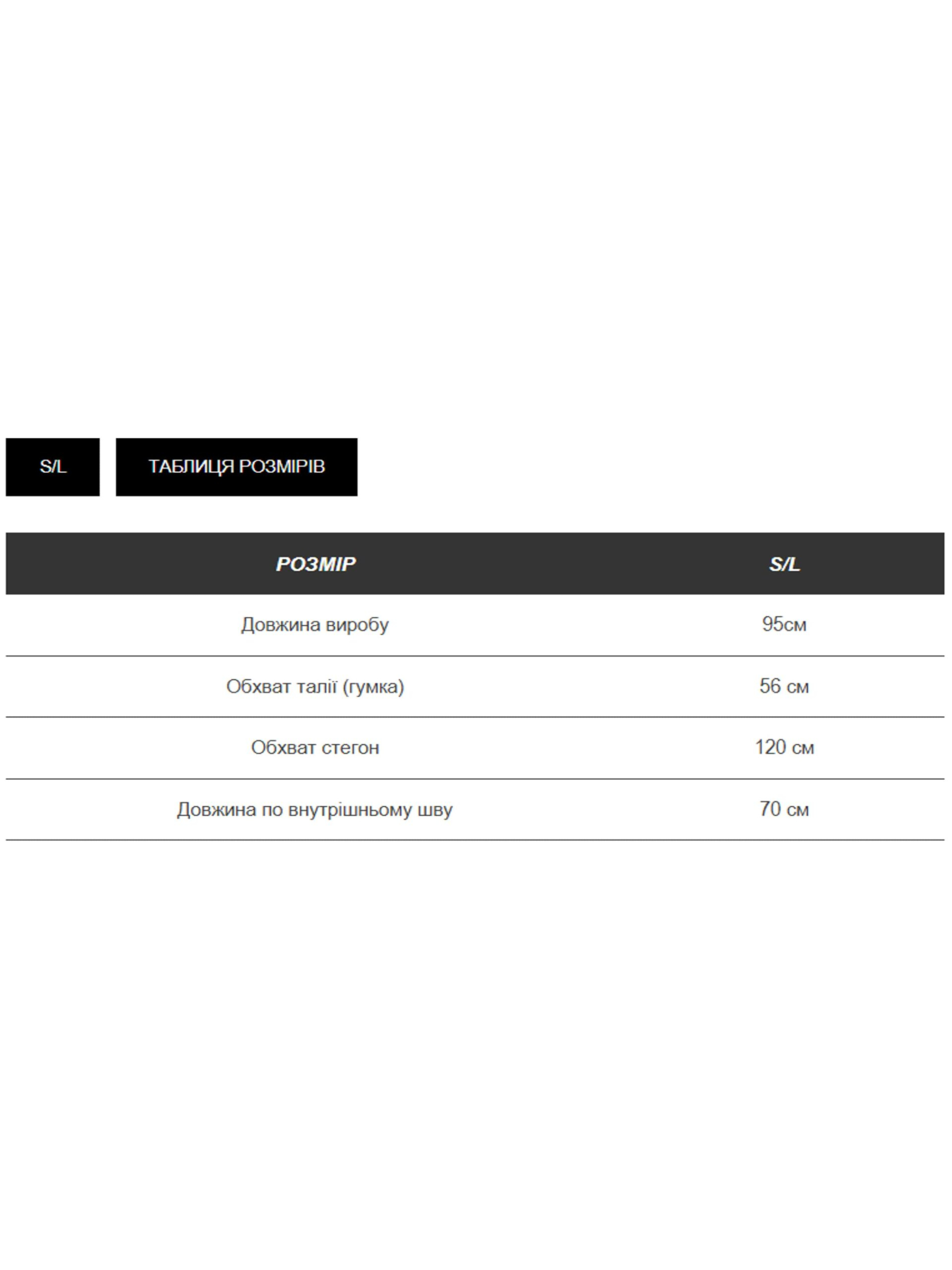
Task: Click the S/L header in the table
Action: [x=784, y=564]
